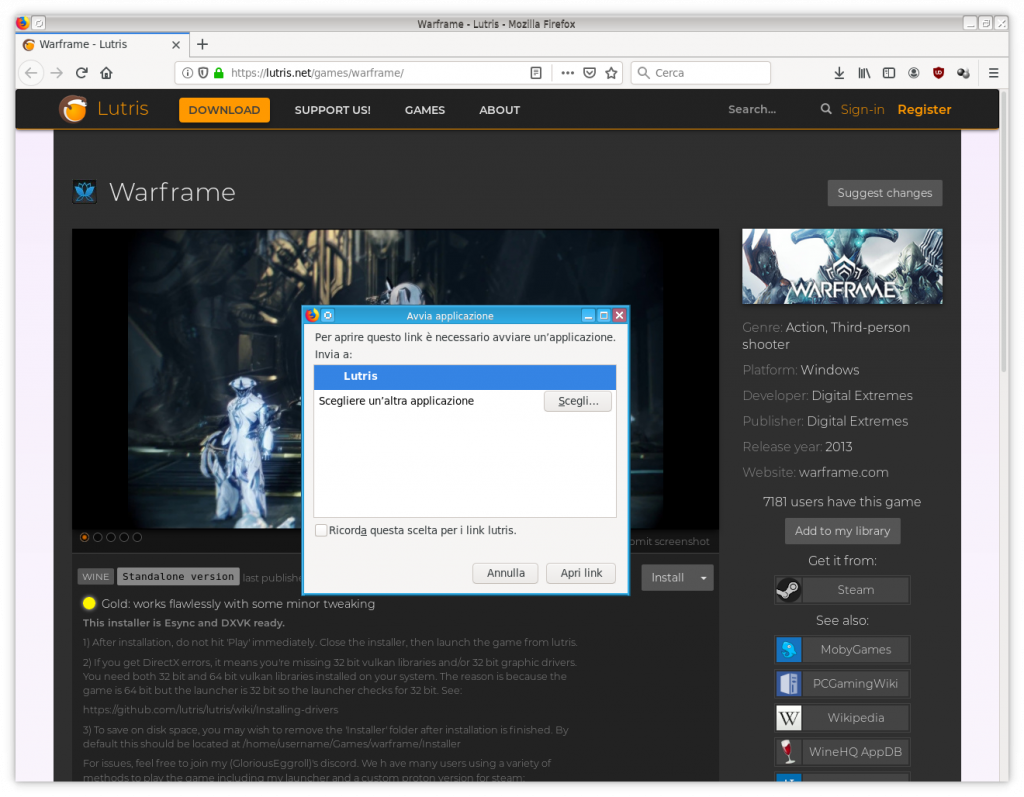This screenshot has height=797, width=1024.
Task: Select third screenshot carousel dot
Action: click(111, 538)
